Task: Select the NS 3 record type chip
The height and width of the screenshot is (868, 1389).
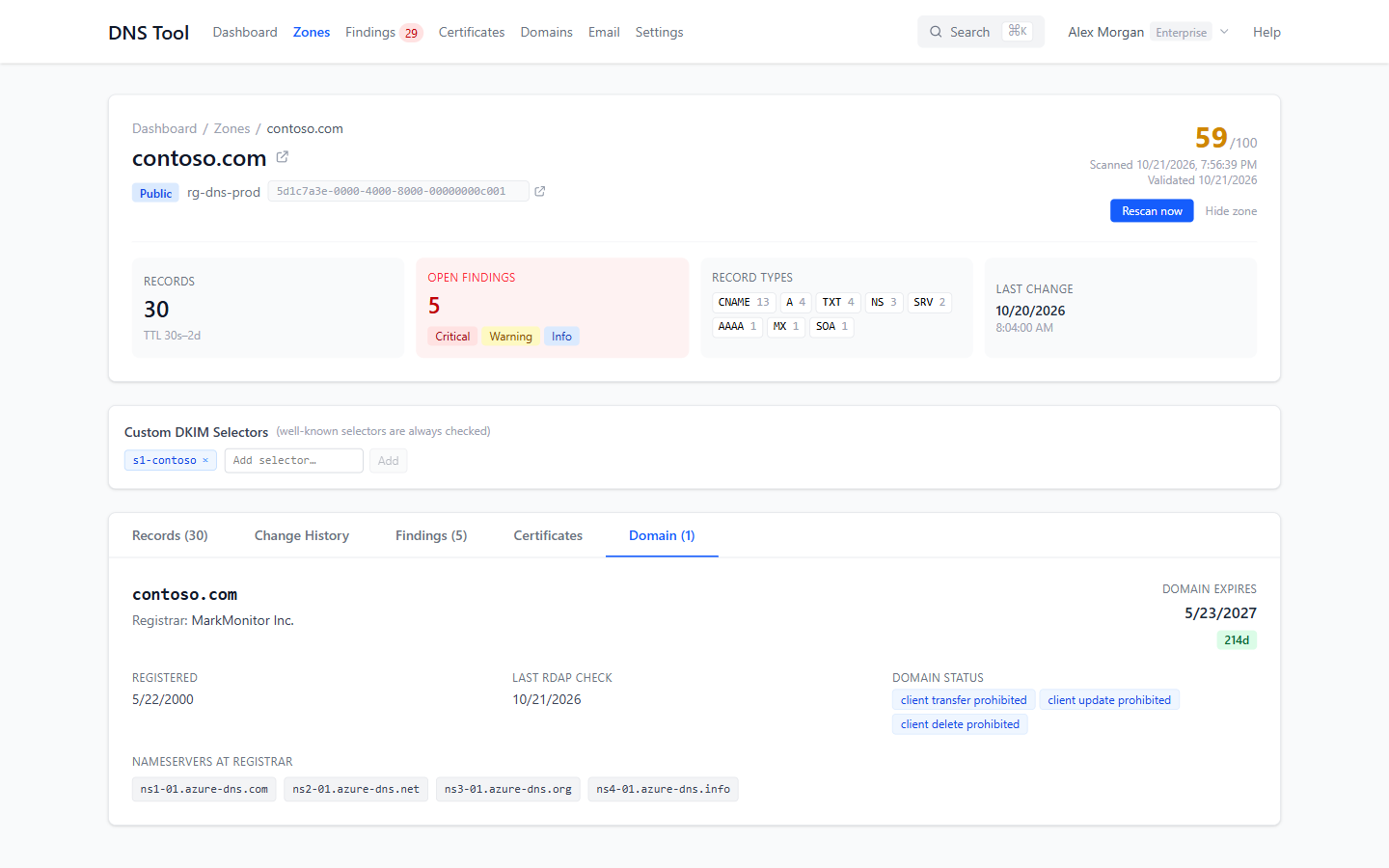Action: pos(884,303)
